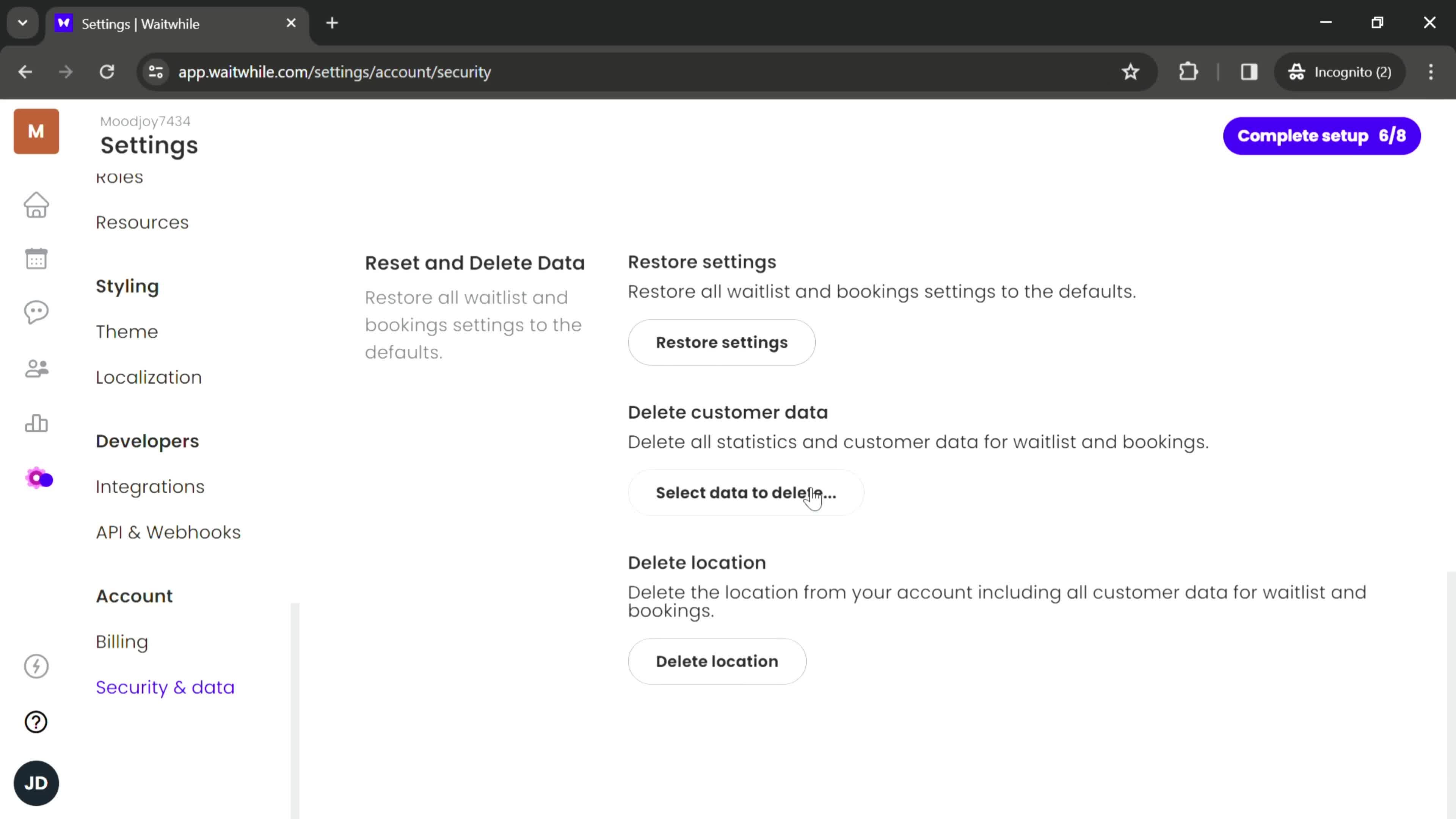
Task: Click the Delete customer data heading
Action: 728,412
